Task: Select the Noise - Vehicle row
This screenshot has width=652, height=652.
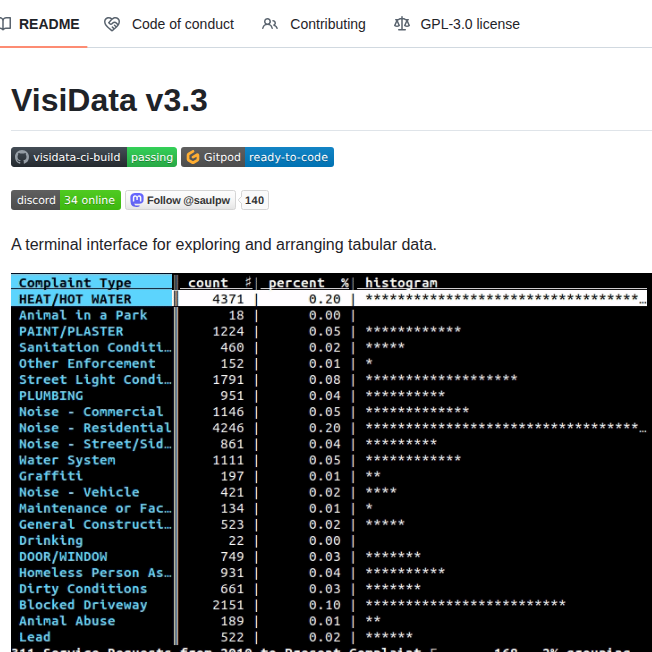Action: (329, 492)
